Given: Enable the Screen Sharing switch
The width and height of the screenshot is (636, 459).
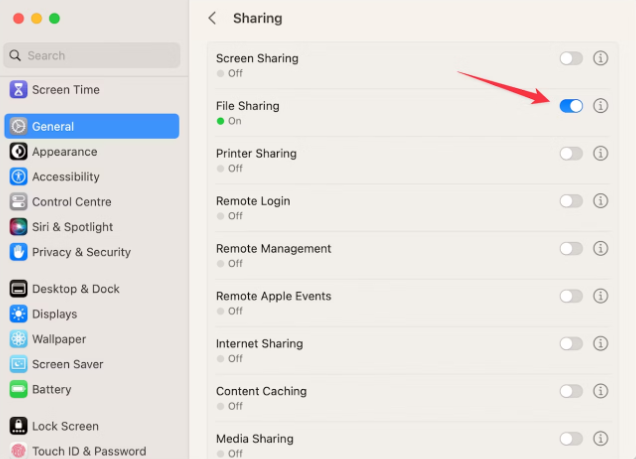Looking at the screenshot, I should pyautogui.click(x=571, y=58).
